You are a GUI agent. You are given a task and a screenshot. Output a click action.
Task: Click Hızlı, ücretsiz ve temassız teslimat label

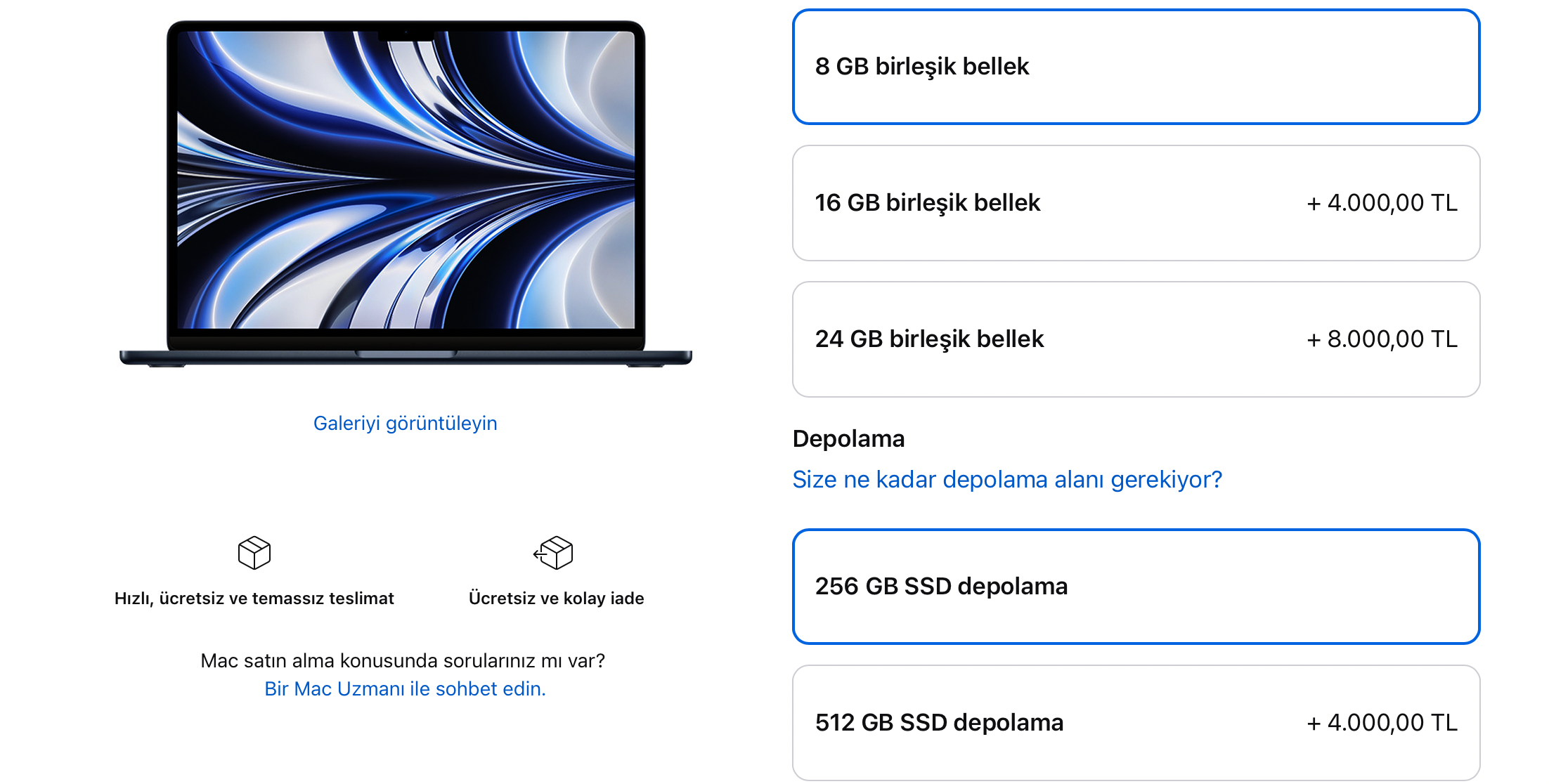coord(254,598)
